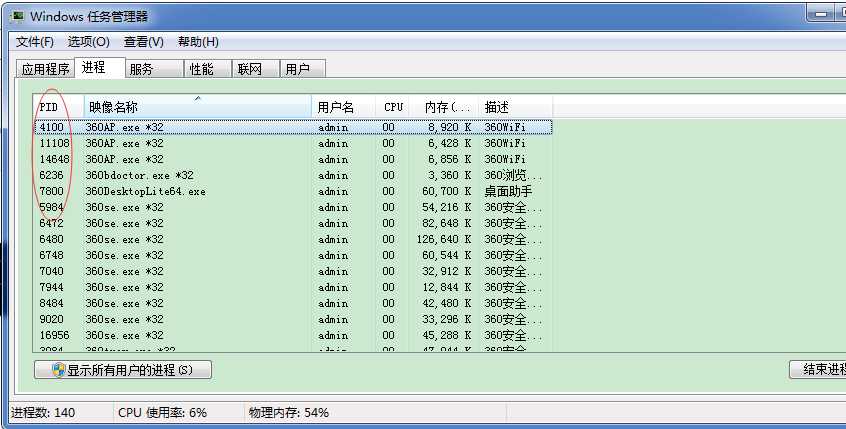846x429 pixels.
Task: Select process row with PID 4100
Action: click(294, 127)
